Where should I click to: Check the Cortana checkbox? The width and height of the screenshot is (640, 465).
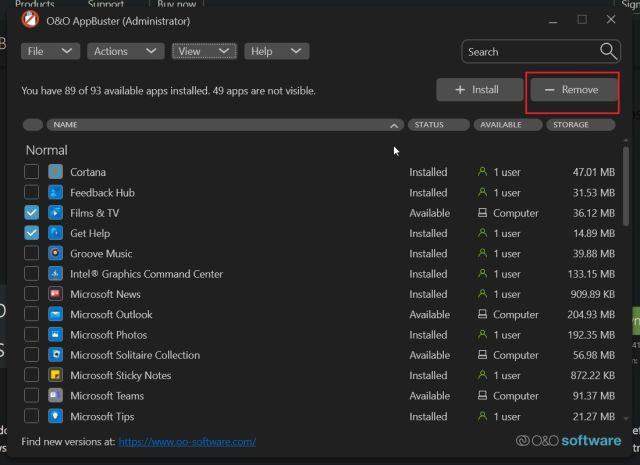click(31, 172)
